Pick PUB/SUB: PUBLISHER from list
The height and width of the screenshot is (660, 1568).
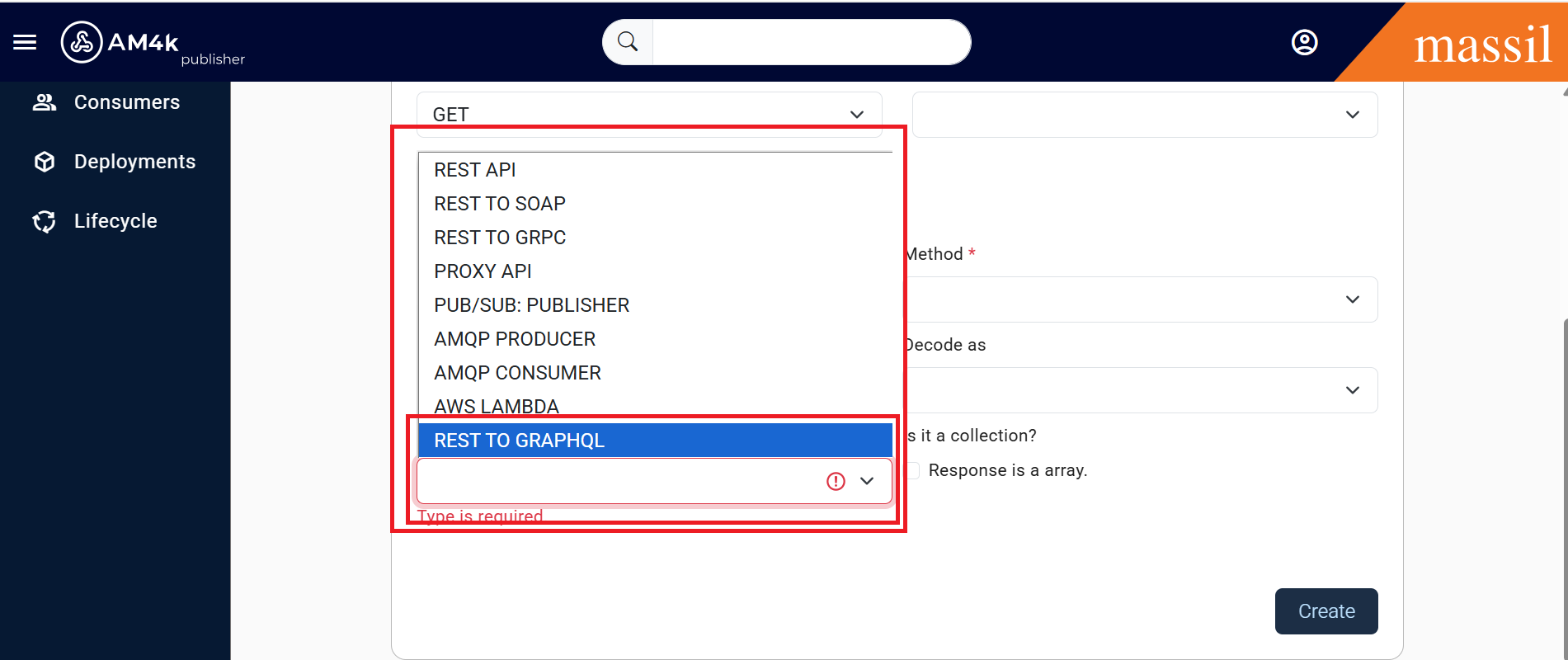(531, 305)
